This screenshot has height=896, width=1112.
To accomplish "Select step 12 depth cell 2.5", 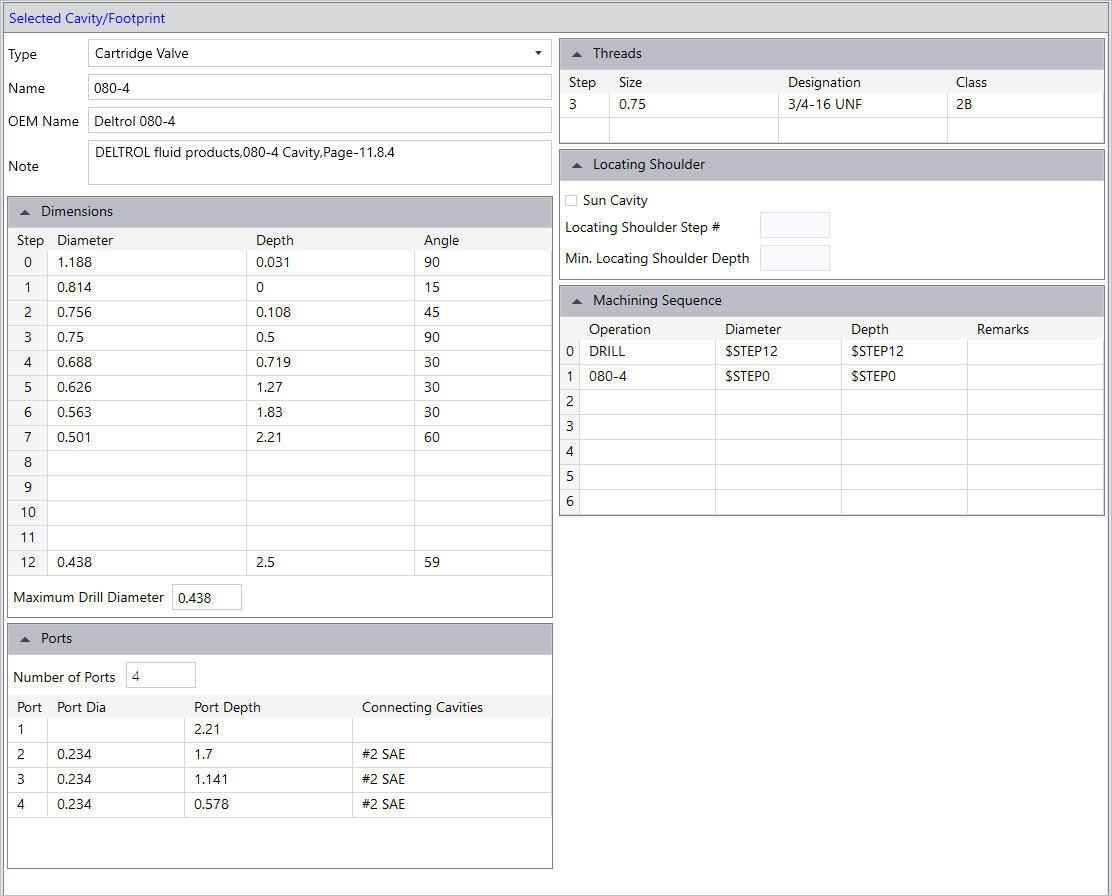I will tap(329, 563).
